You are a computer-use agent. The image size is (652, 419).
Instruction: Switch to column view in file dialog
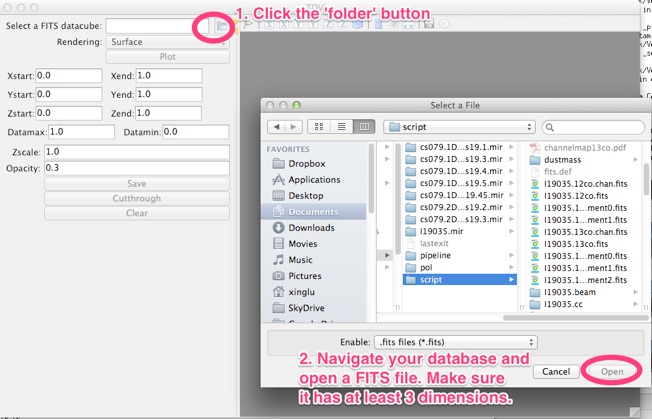tap(364, 127)
